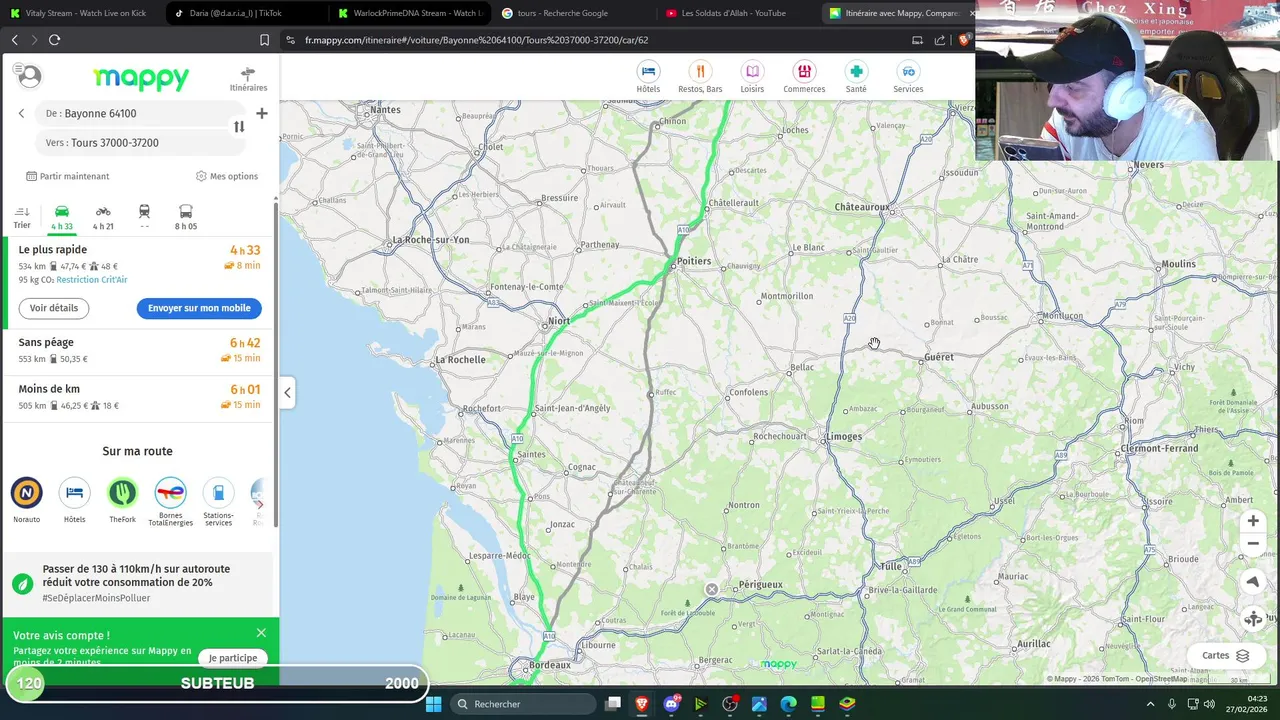Go back with the route arrow
This screenshot has width=1280, height=720.
21,113
